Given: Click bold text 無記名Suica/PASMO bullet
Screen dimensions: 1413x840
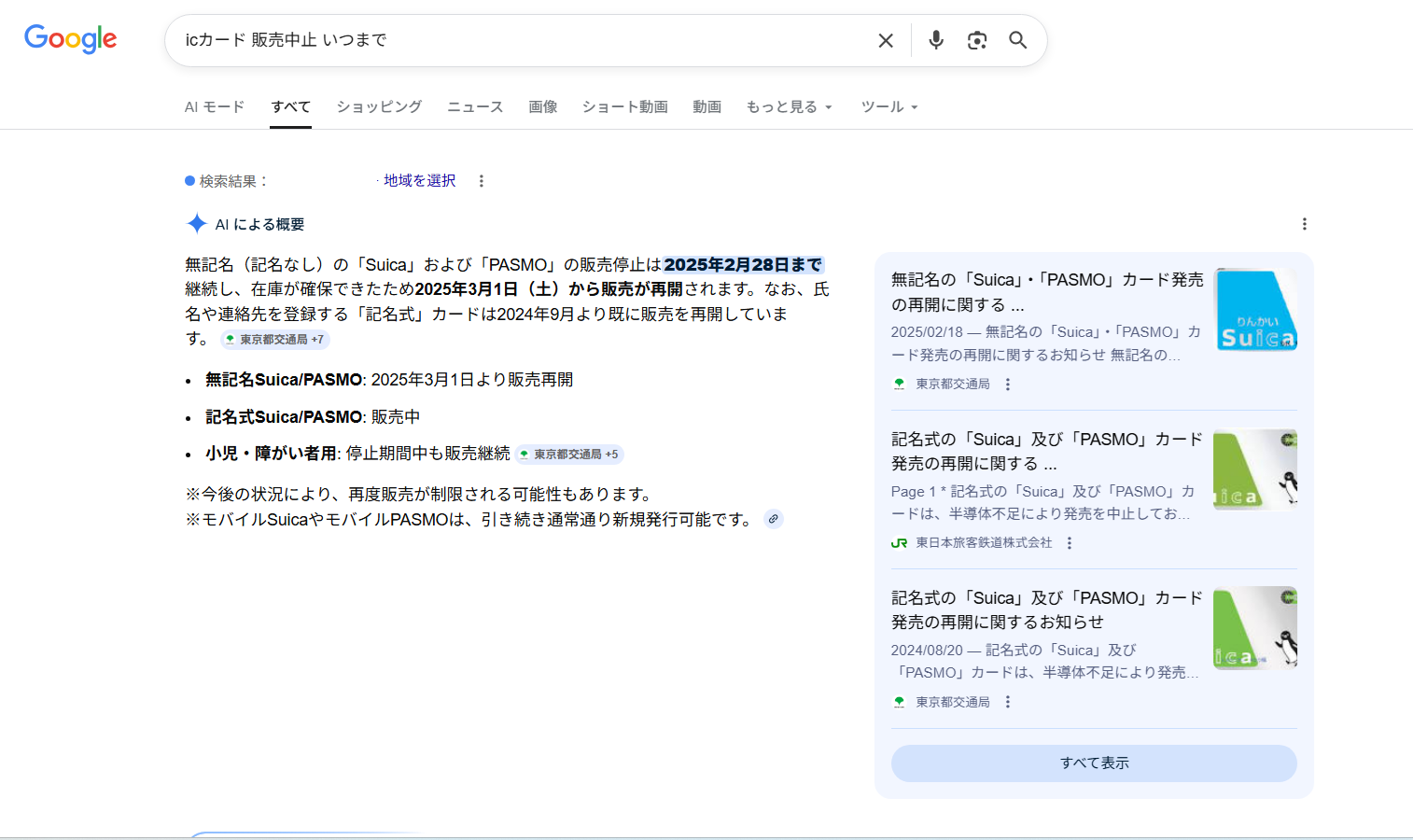Looking at the screenshot, I should coord(284,380).
